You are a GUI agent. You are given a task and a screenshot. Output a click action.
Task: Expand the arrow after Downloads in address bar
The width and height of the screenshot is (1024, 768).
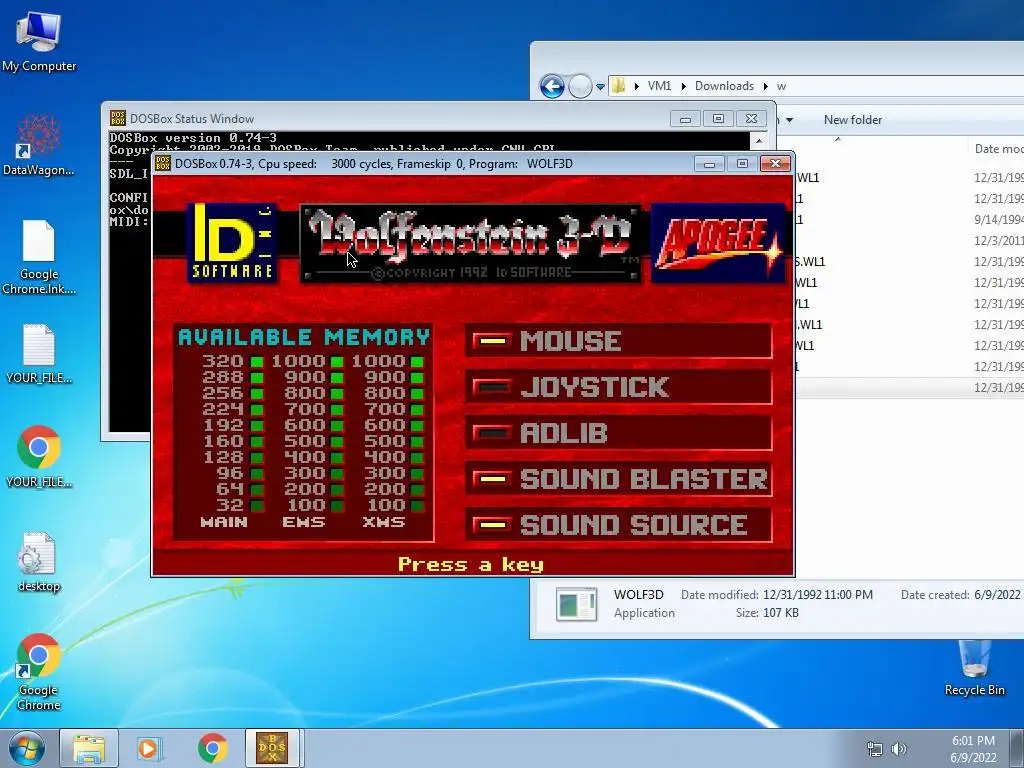pos(765,86)
